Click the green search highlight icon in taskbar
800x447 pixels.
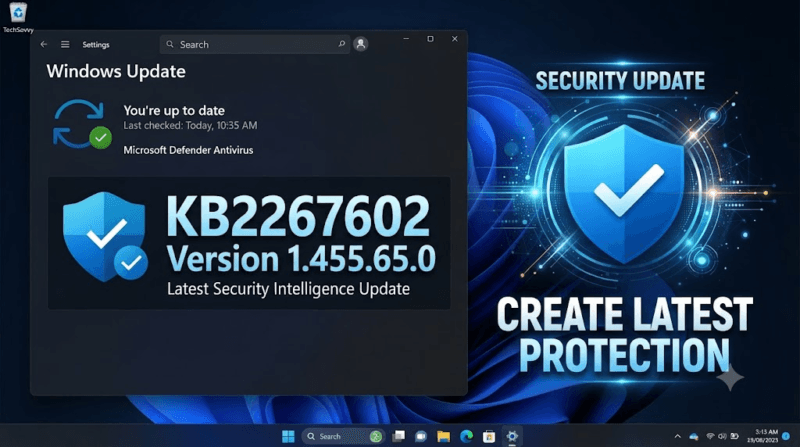(376, 436)
